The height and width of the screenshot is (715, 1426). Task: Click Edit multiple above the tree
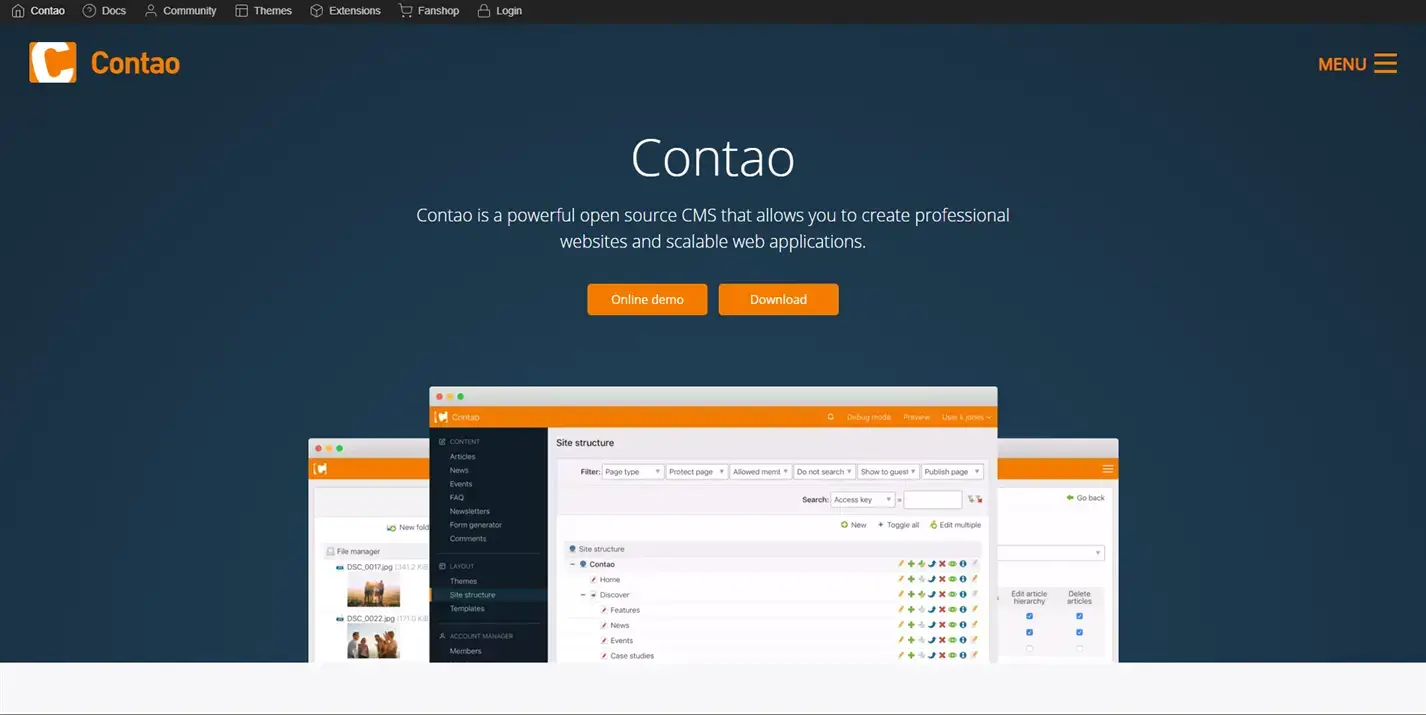click(955, 525)
